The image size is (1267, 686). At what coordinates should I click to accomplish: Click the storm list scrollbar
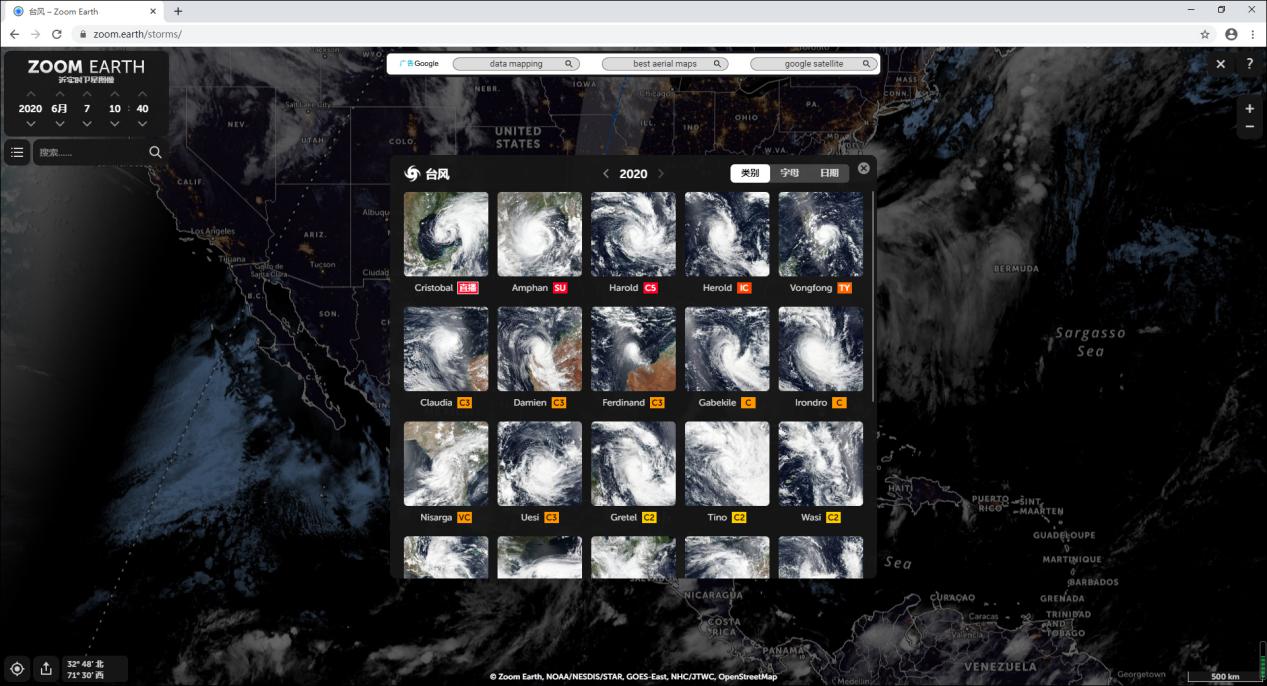pyautogui.click(x=874, y=296)
